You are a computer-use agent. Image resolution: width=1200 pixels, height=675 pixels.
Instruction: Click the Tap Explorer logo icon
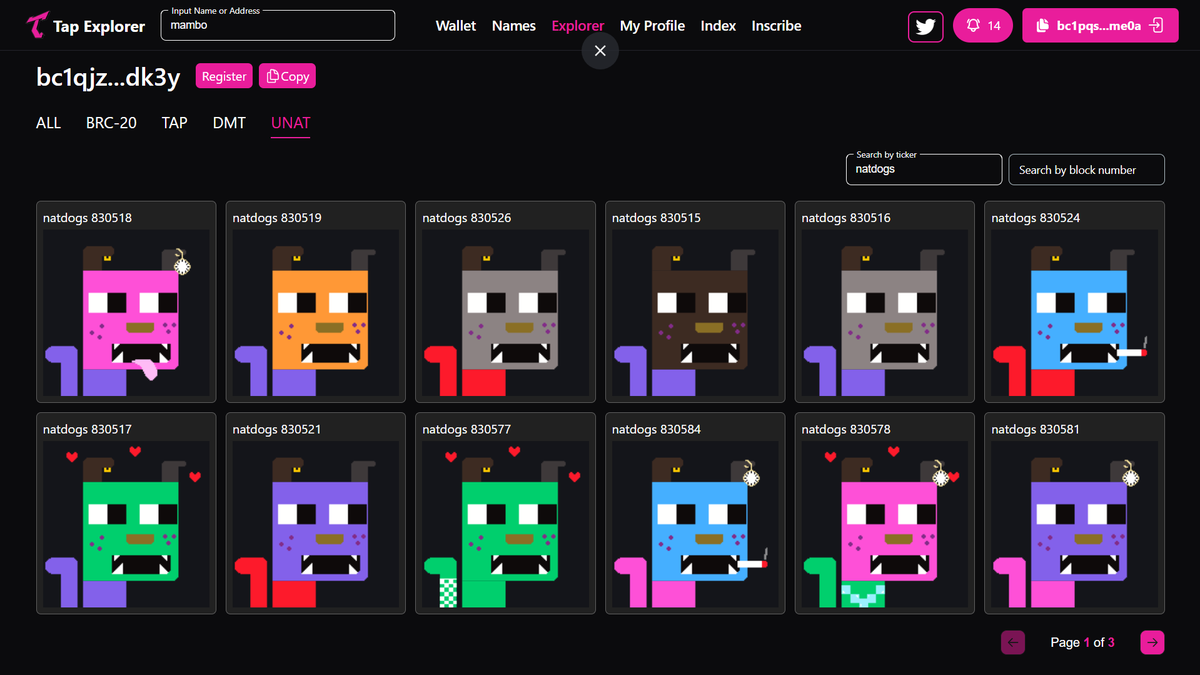click(38, 26)
